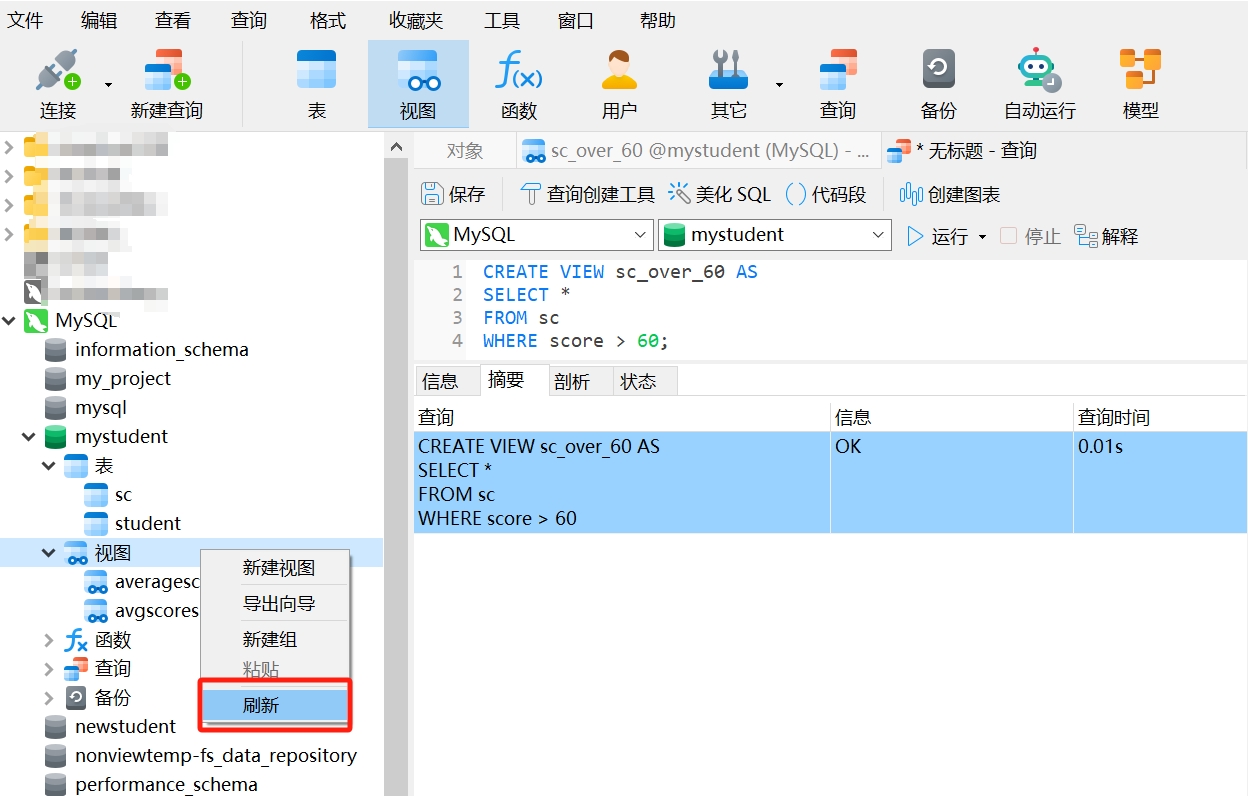Open the 工具 menu in menu bar

click(502, 20)
